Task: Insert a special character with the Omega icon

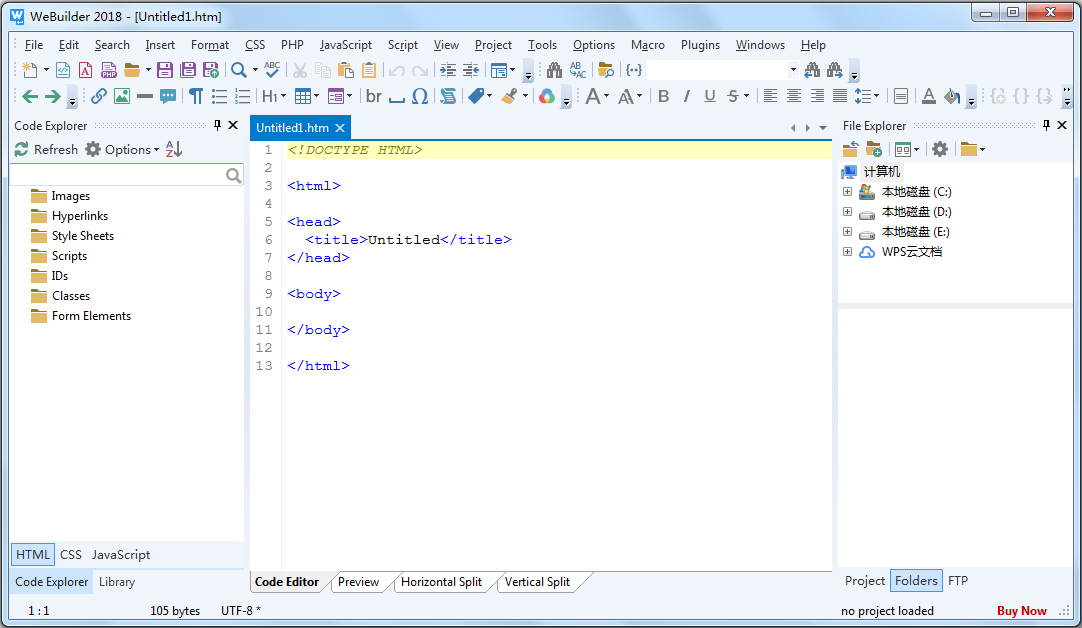Action: click(x=419, y=96)
